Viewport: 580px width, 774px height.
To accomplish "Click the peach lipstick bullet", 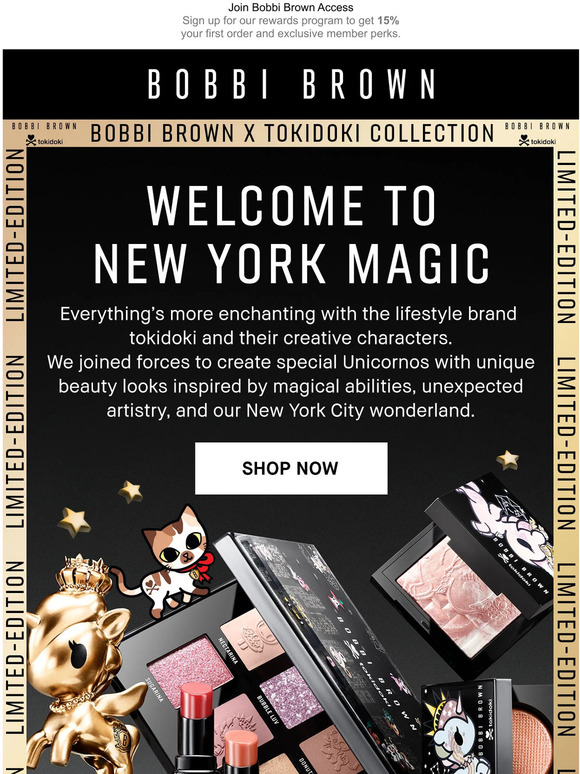I will pyautogui.click(x=241, y=751).
